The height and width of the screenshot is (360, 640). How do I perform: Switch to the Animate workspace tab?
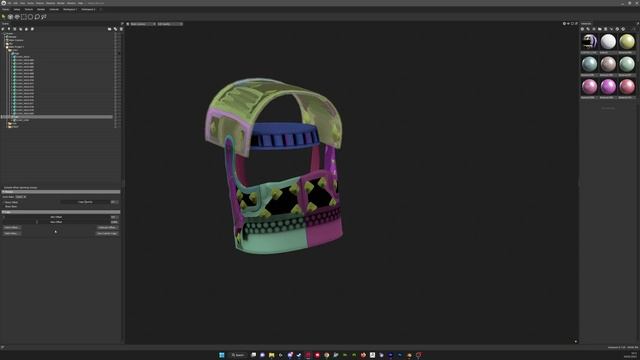click(x=54, y=9)
